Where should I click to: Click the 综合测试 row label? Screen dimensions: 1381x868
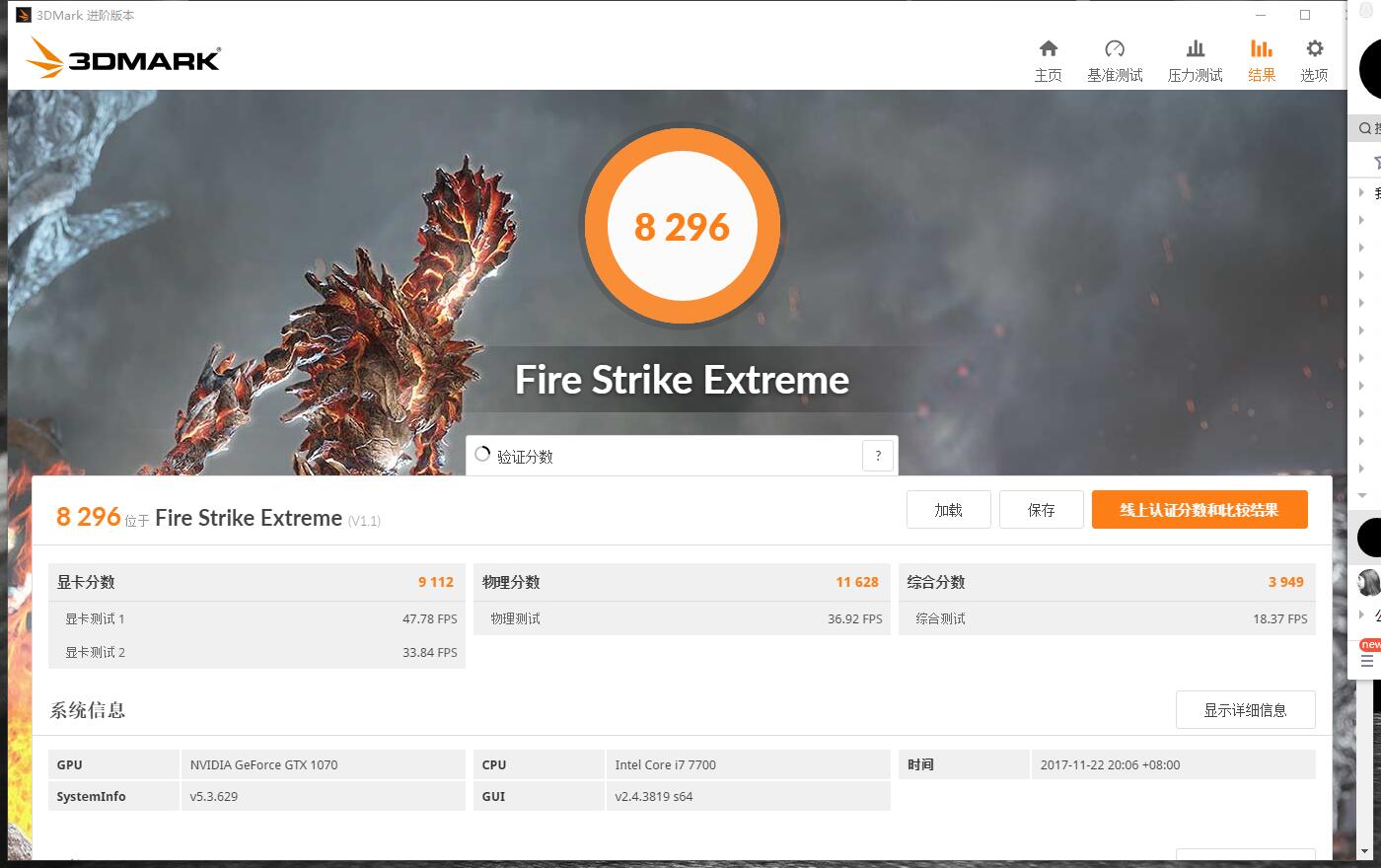pos(940,618)
